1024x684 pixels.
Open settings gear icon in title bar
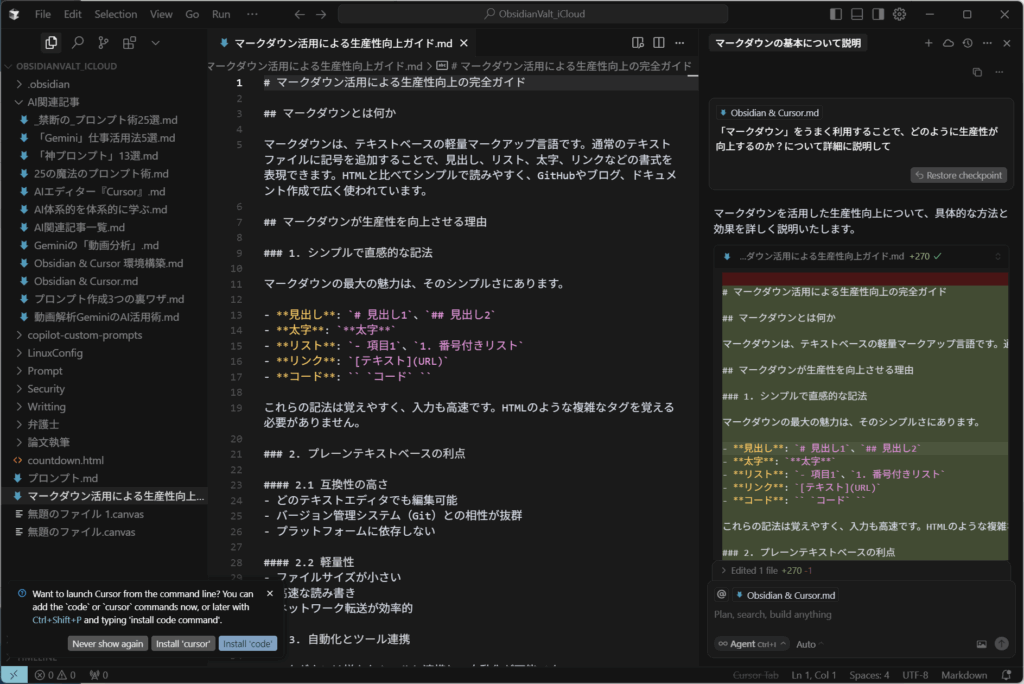[899, 15]
